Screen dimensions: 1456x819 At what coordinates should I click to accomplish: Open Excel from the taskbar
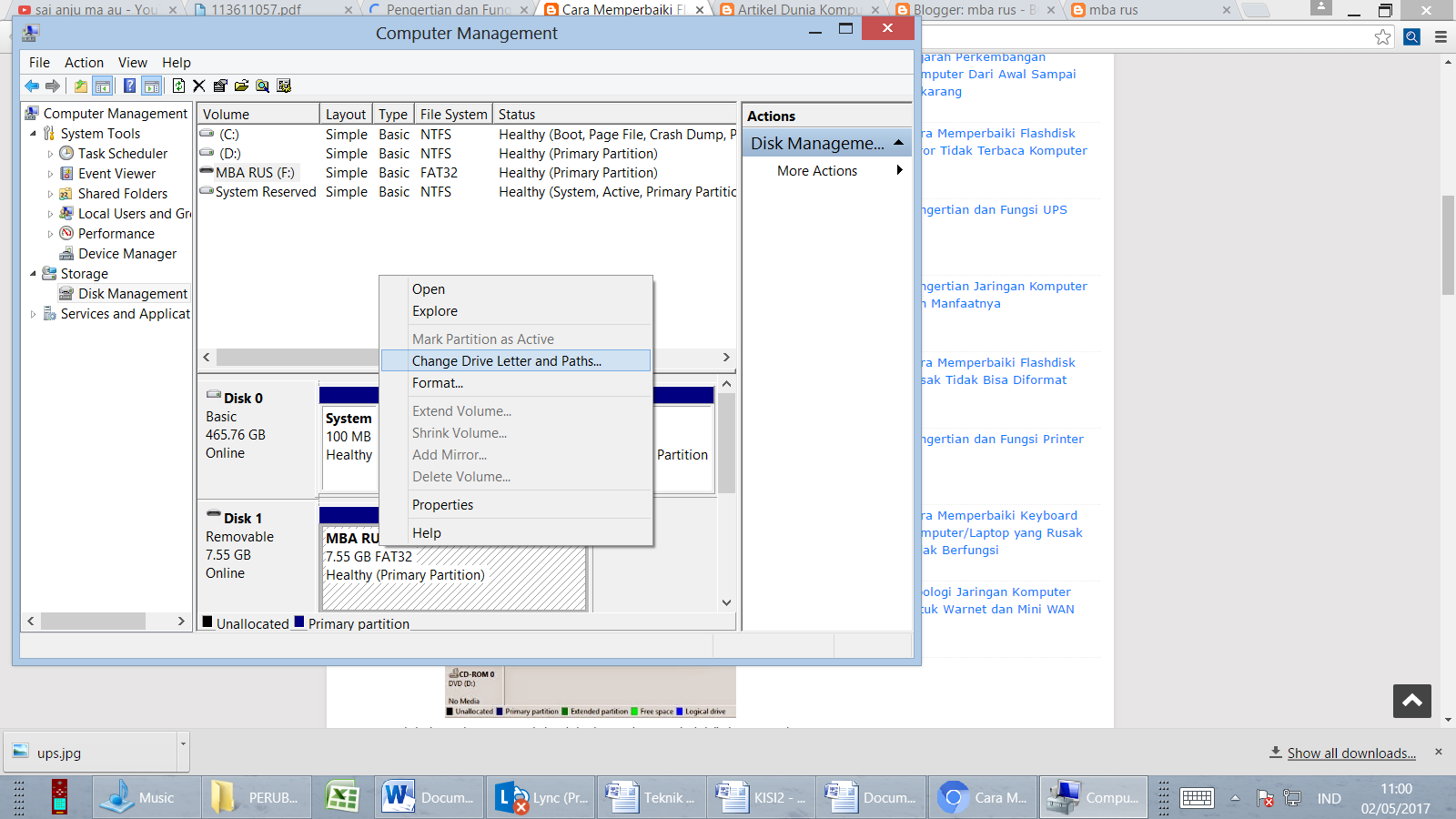pyautogui.click(x=341, y=797)
